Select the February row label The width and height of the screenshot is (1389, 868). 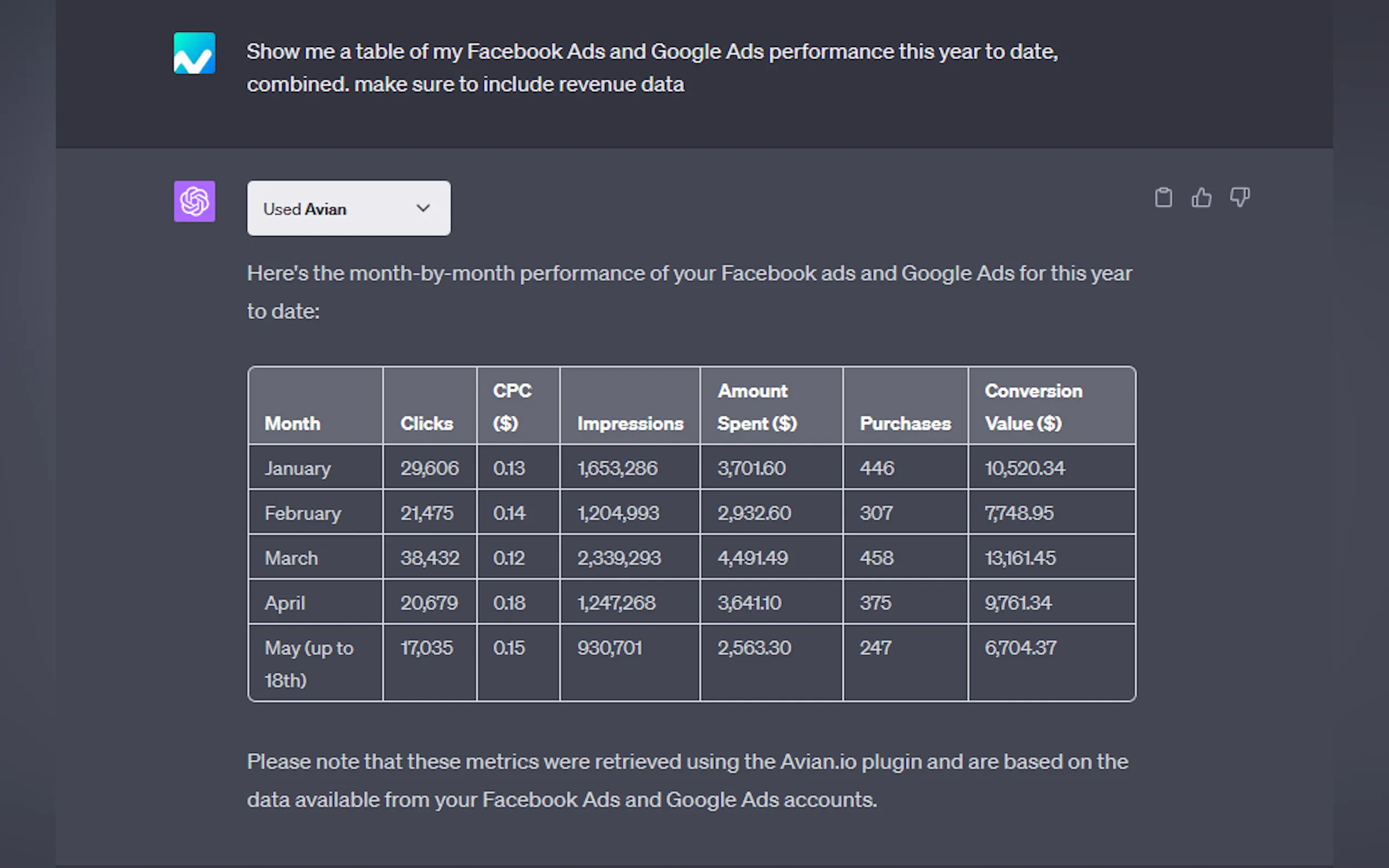tap(302, 513)
